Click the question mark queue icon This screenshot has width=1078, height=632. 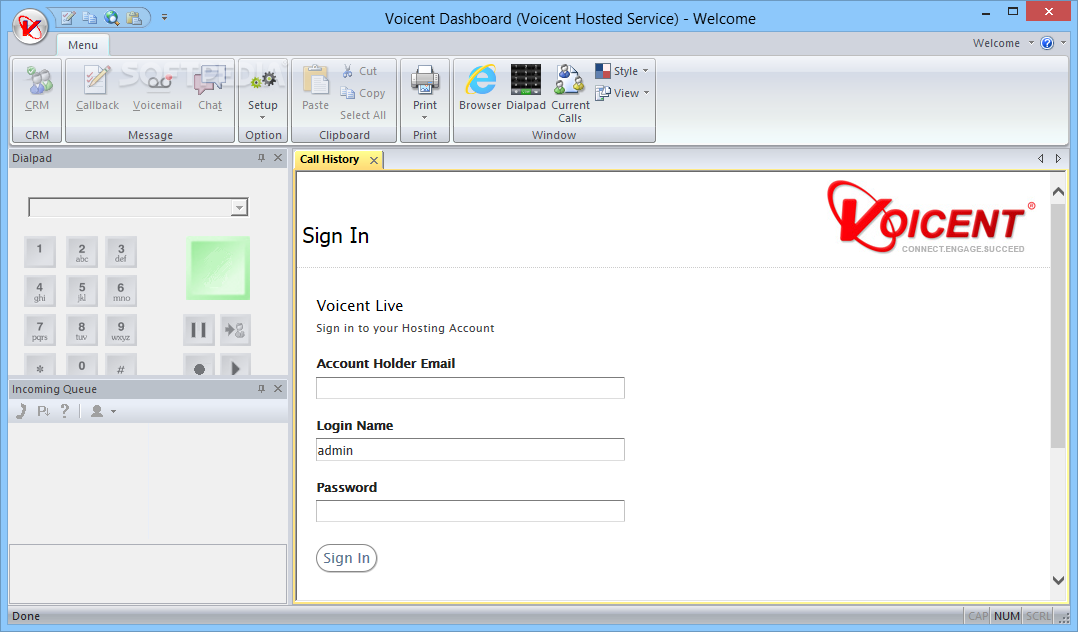(x=65, y=411)
